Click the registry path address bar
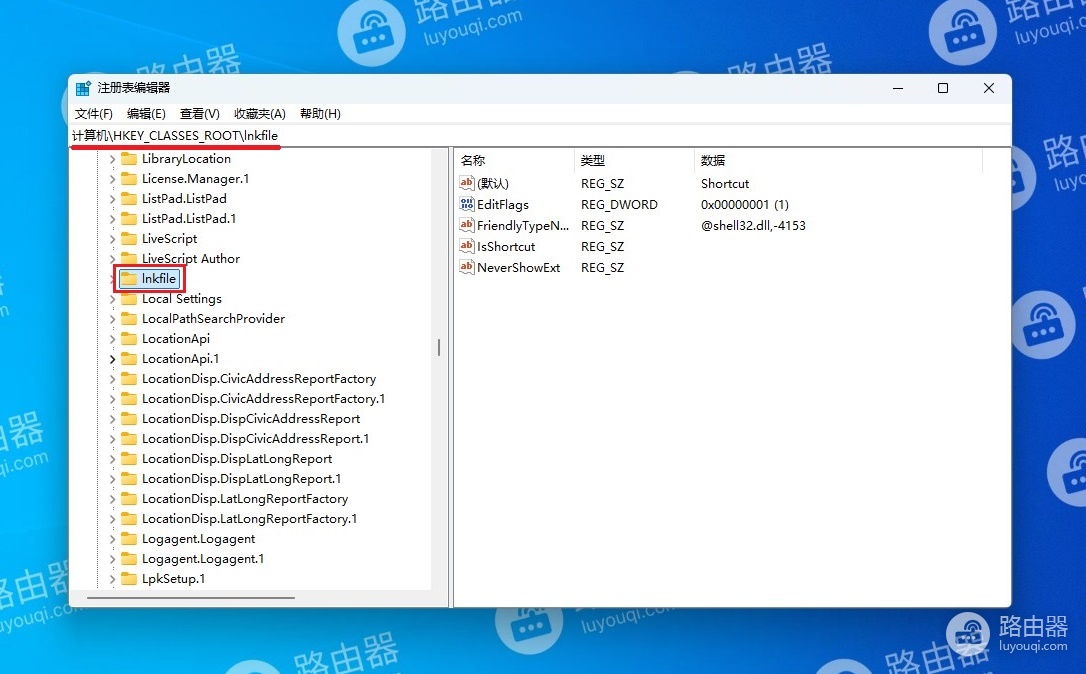1086x674 pixels. tap(540, 136)
